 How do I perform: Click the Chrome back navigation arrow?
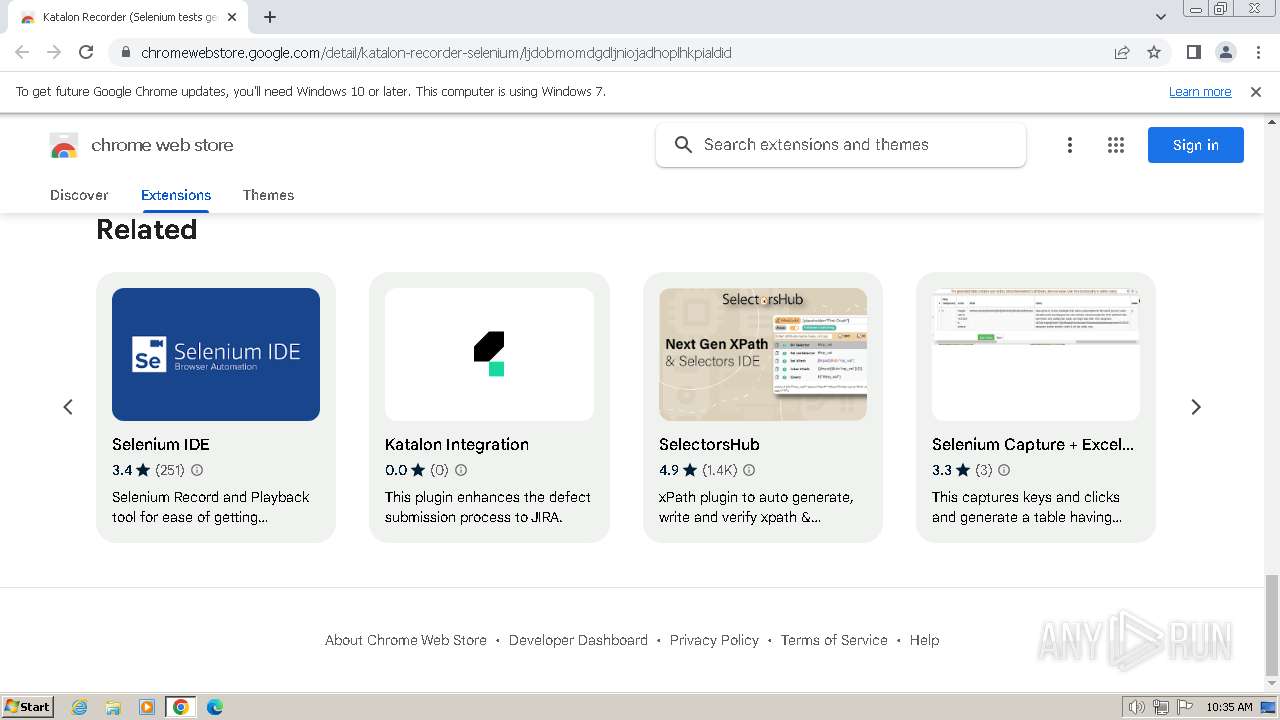click(22, 52)
